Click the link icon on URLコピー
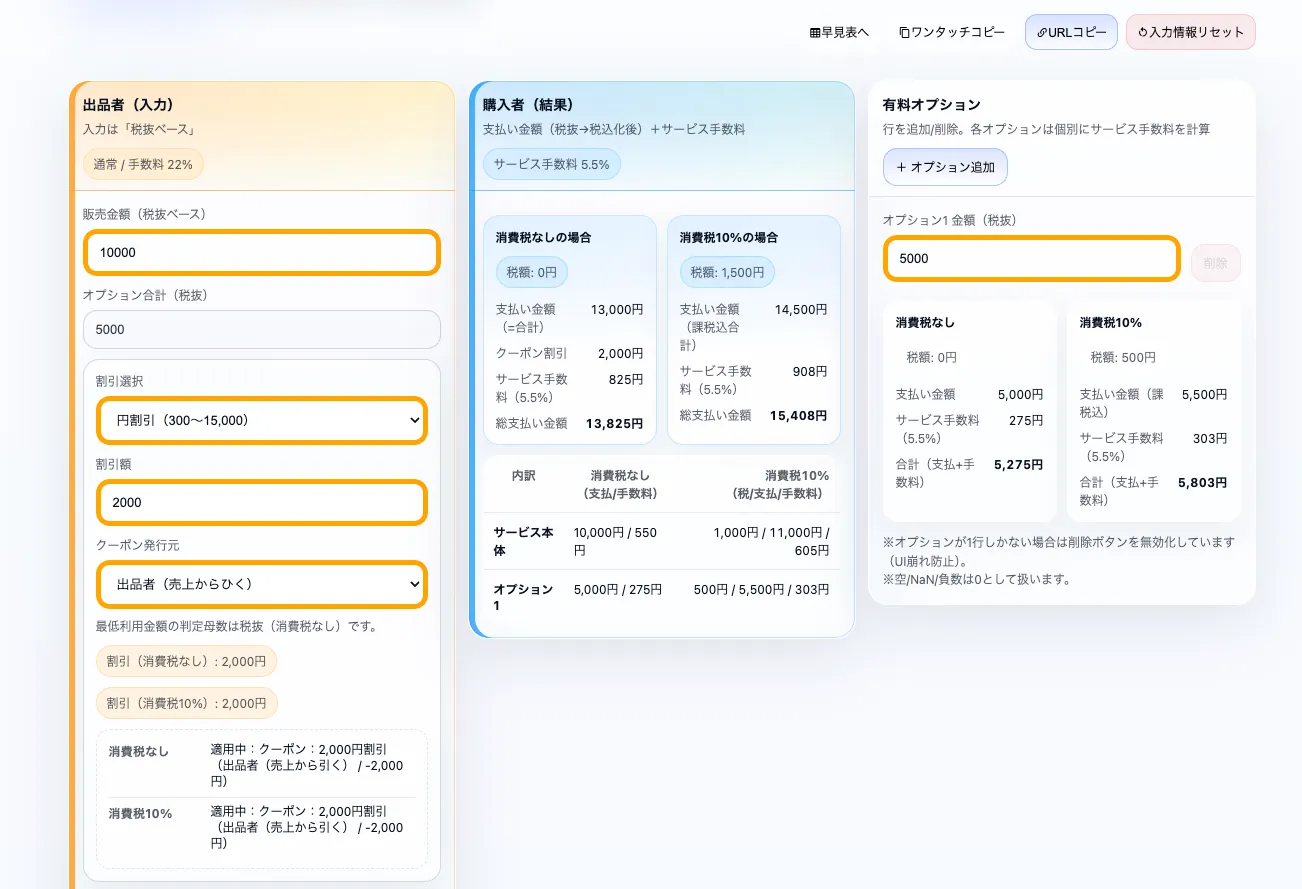The width and height of the screenshot is (1302, 889). click(x=1042, y=32)
